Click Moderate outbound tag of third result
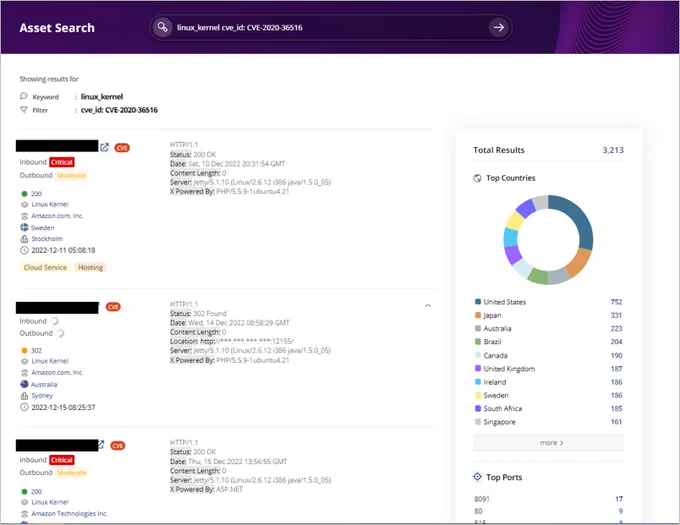Screen dimensions: 680x525 point(72,473)
